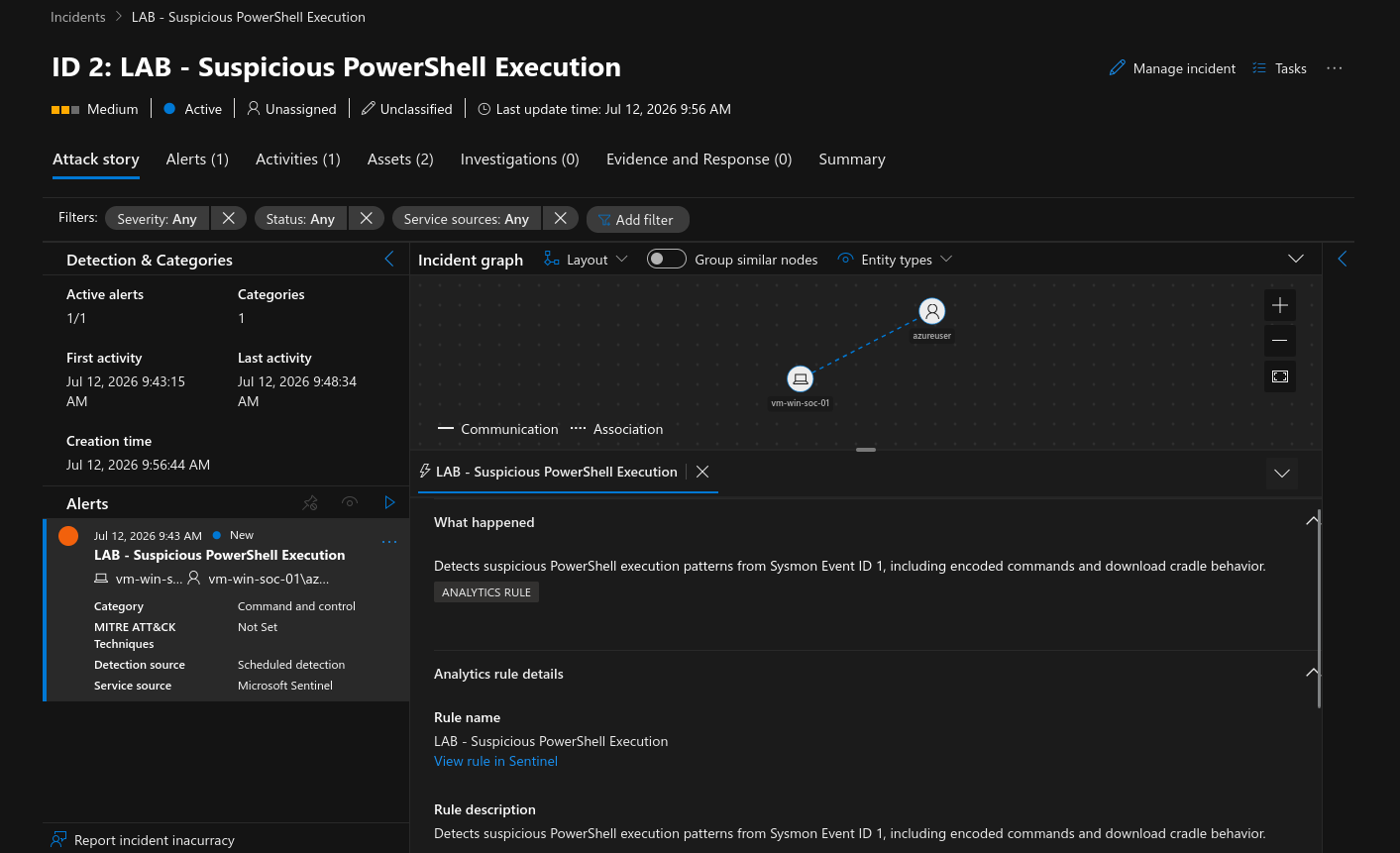The image size is (1400, 853).
Task: Click the user icon in alert row
Action: coord(194,578)
